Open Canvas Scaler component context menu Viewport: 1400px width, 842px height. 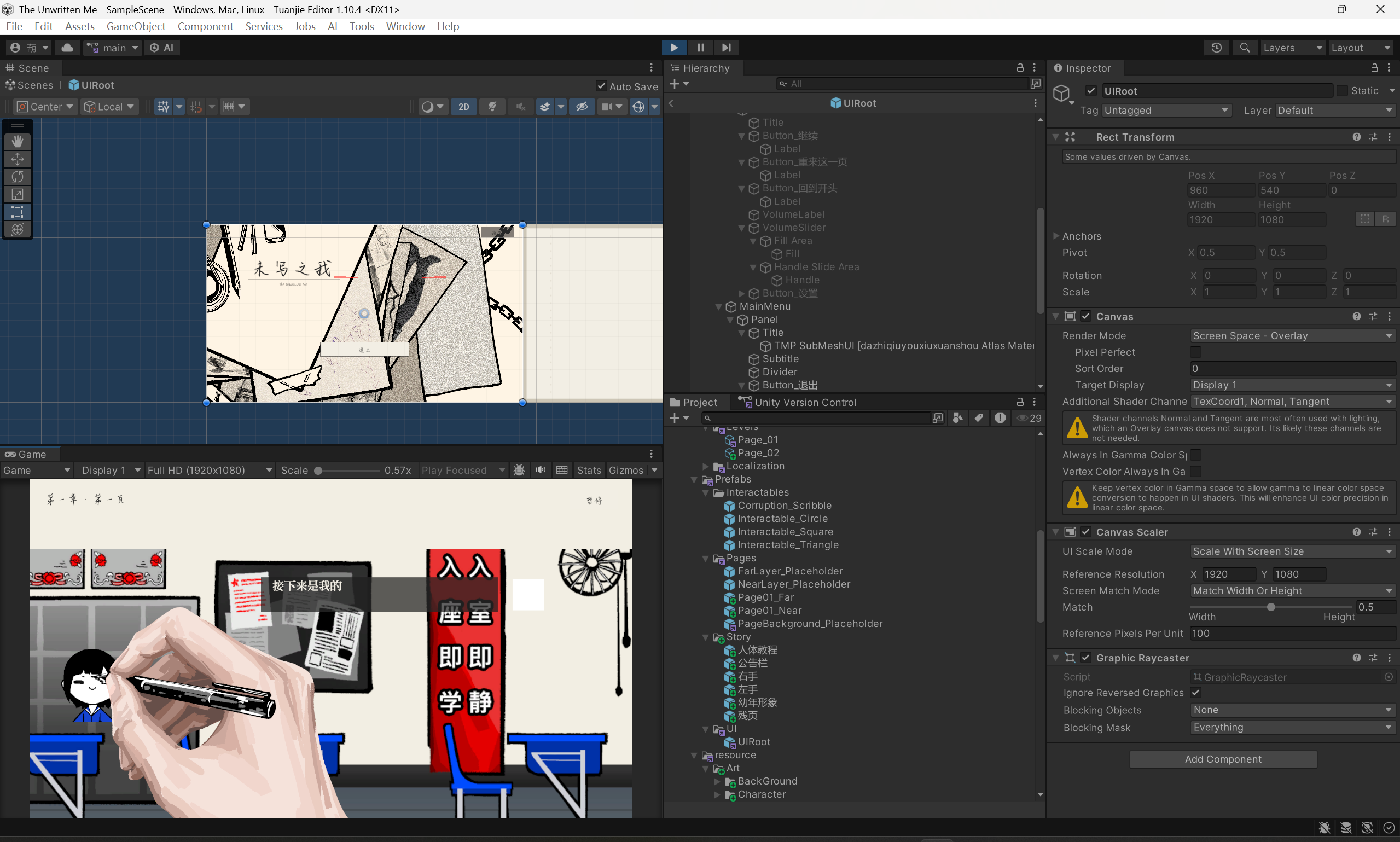(1389, 532)
